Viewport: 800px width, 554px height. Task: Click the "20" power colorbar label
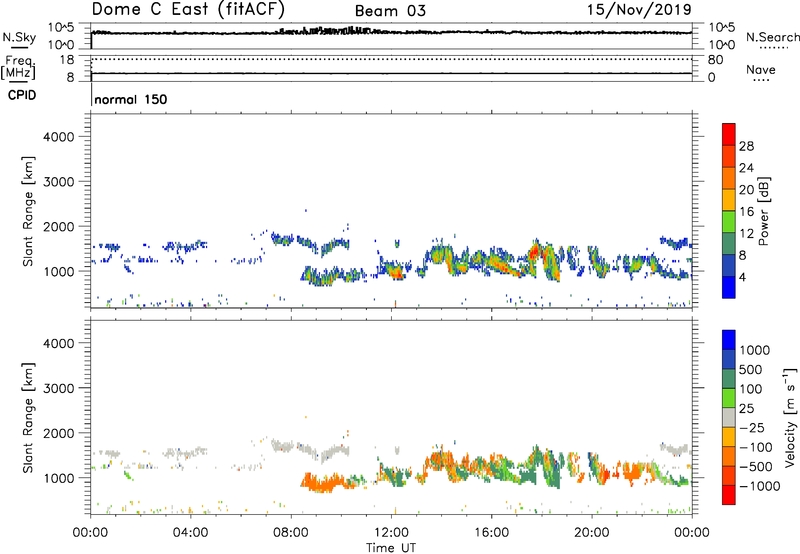tap(746, 190)
